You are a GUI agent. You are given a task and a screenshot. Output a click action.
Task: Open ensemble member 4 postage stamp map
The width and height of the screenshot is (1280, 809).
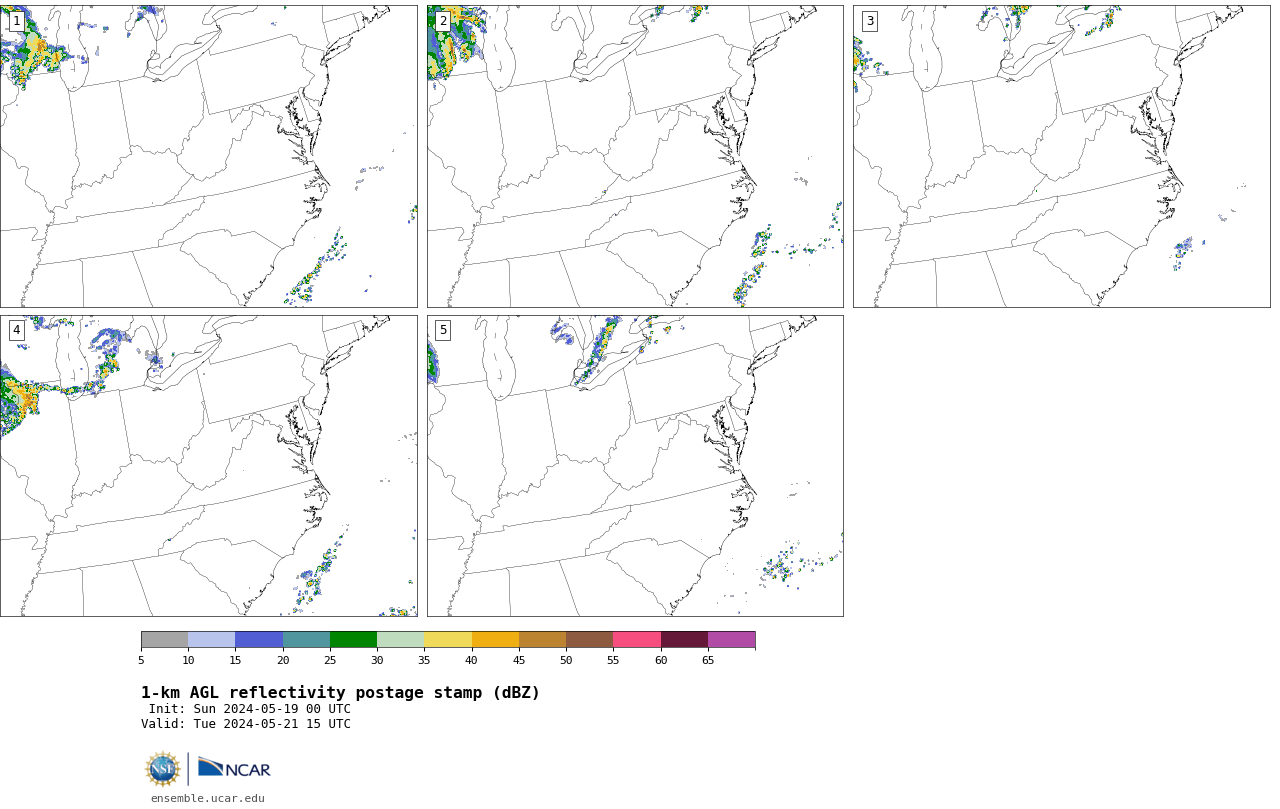(x=208, y=466)
